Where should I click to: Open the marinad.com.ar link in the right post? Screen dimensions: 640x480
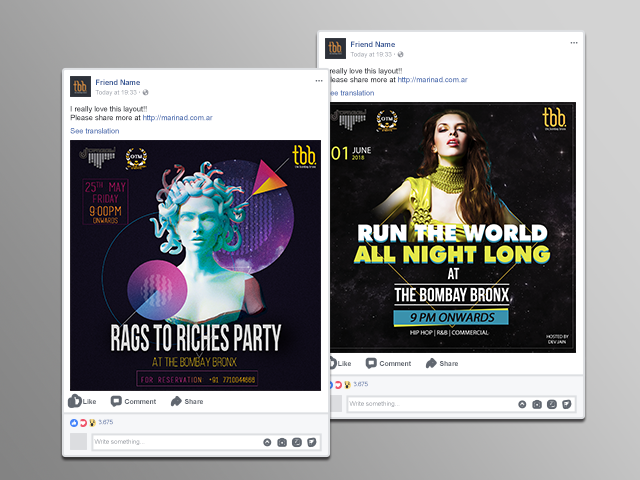(x=432, y=80)
